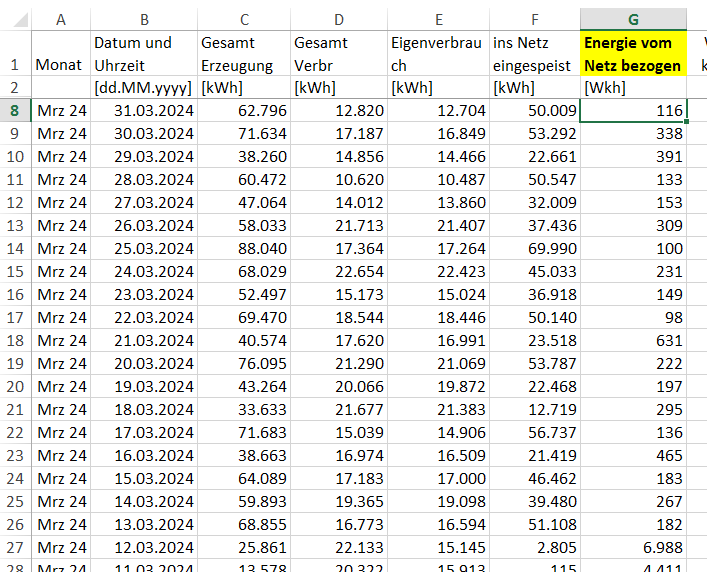The height and width of the screenshot is (572, 707).
Task: Click the 'Monat' header cell
Action: coord(61,54)
